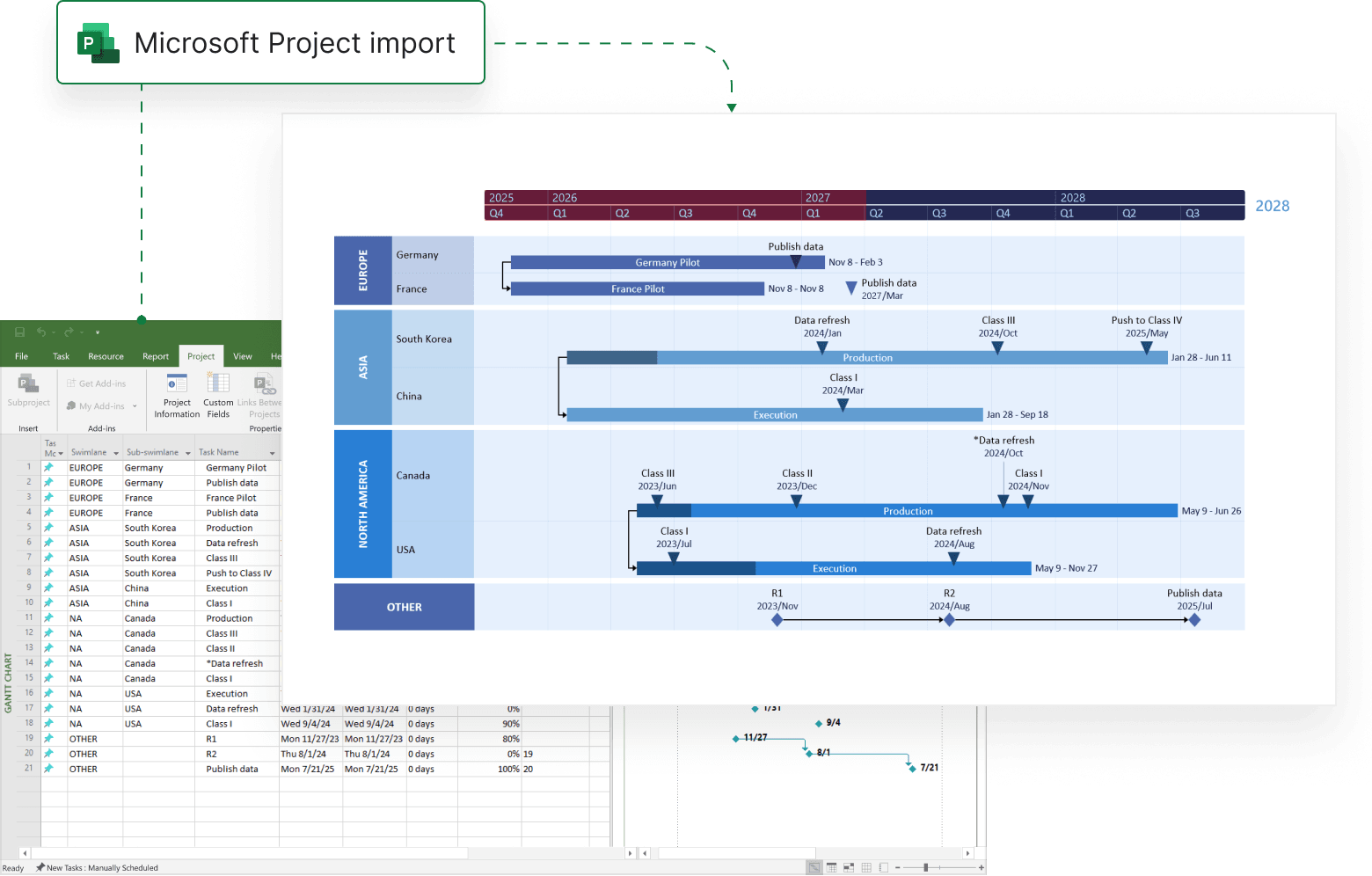Open the Redo history dropdown arrow
The image size is (1372, 876).
82,332
